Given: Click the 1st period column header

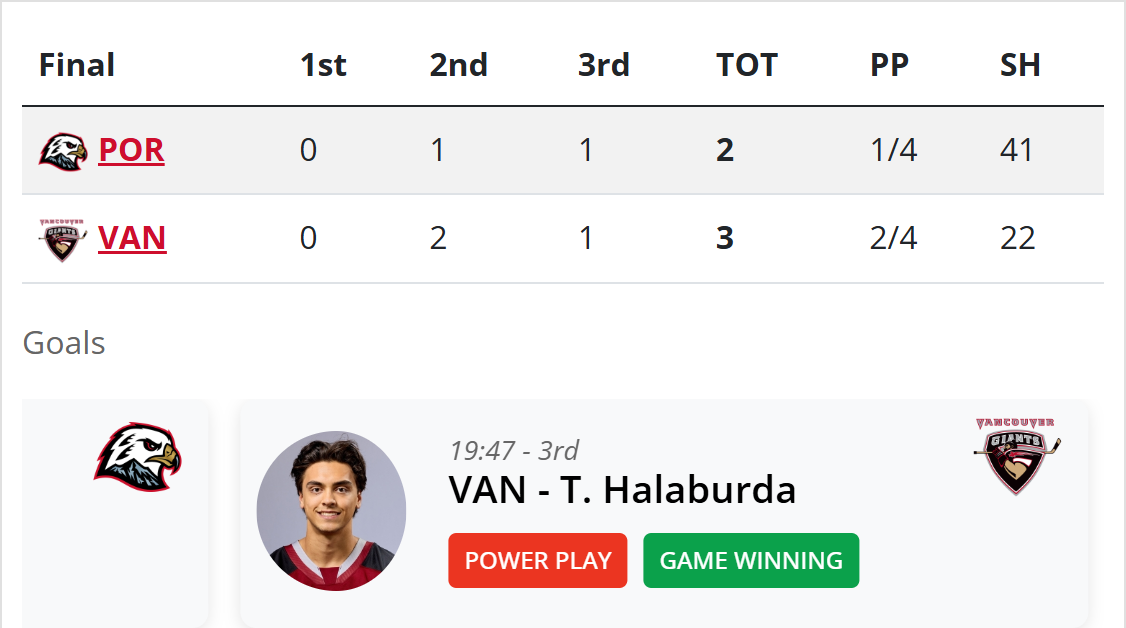Looking at the screenshot, I should coord(323,65).
